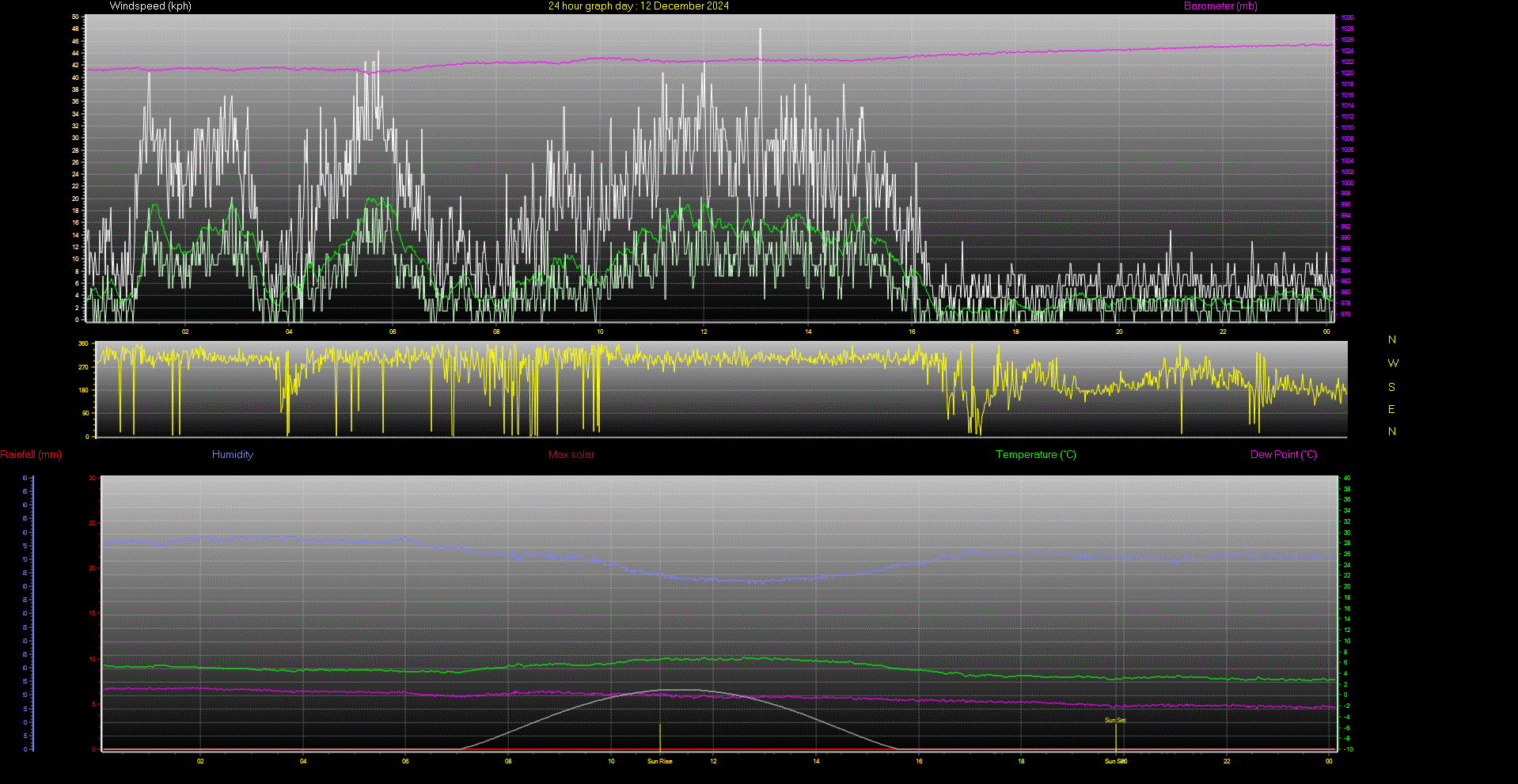
Task: Click the "90" wind direction axis value
Action: coord(85,414)
